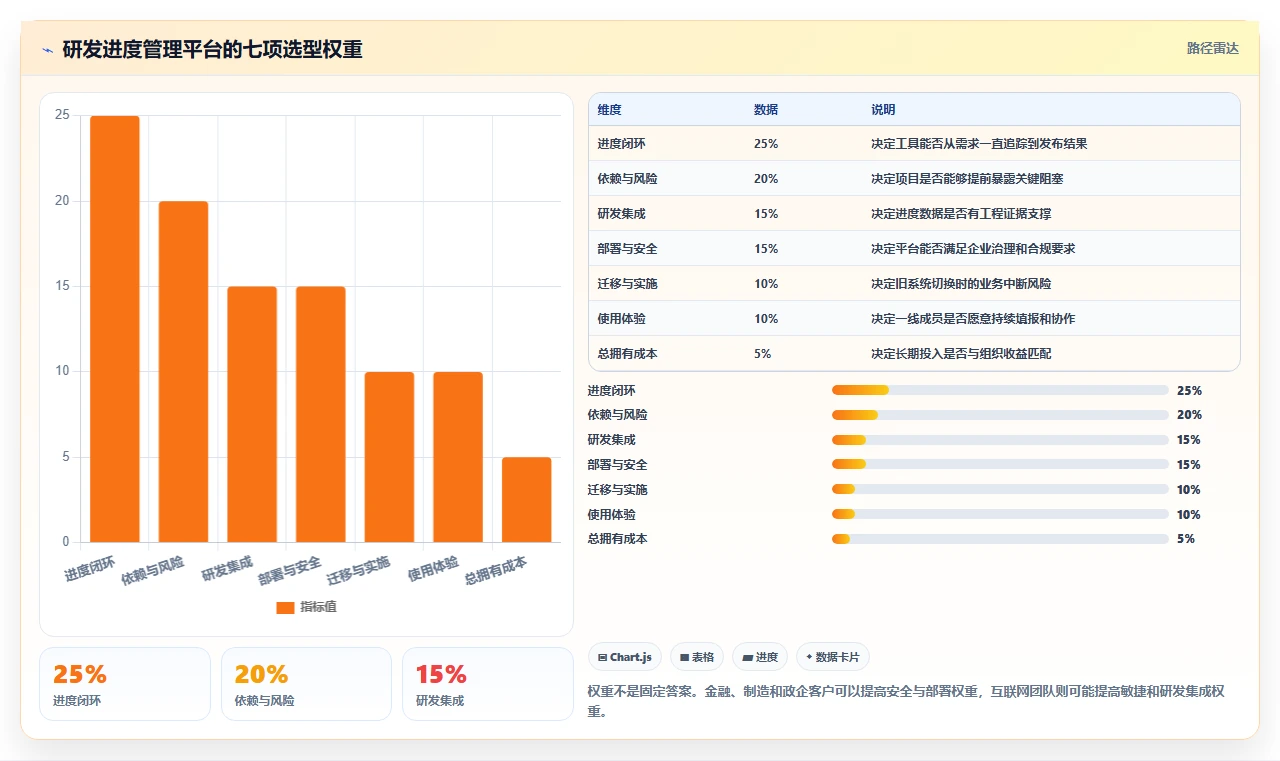The image size is (1280, 761).
Task: Click the lightning icon beside the title
Action: [x=47, y=49]
